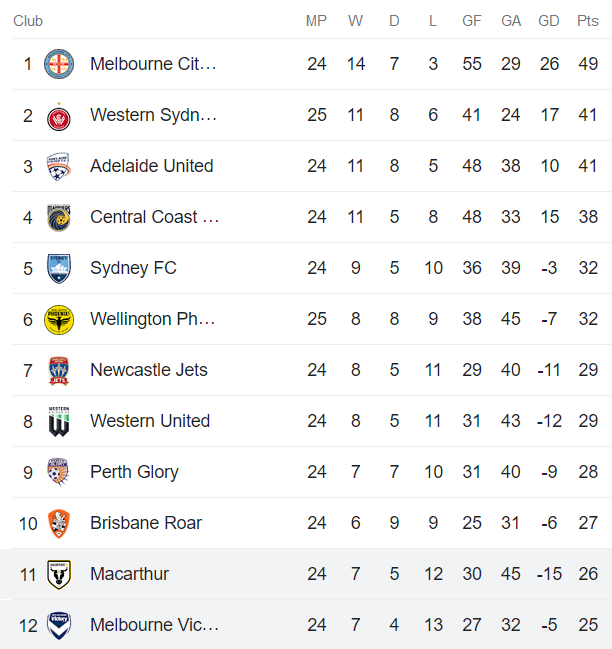Click the Western Sydney Wanderers crest
This screenshot has height=649, width=612.
click(59, 115)
